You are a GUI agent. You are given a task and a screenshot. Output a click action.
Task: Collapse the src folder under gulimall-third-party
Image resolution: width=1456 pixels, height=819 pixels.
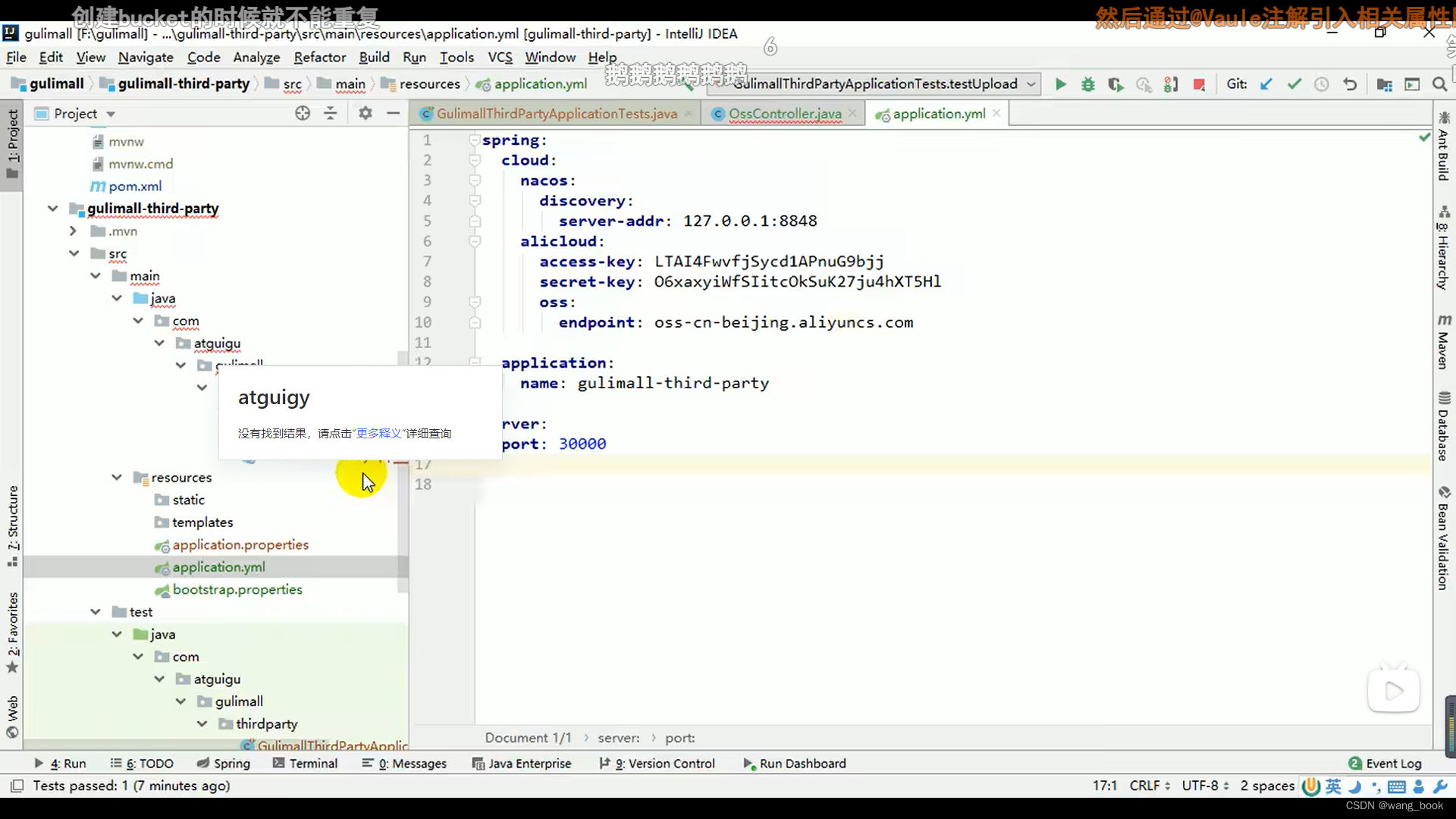(74, 253)
